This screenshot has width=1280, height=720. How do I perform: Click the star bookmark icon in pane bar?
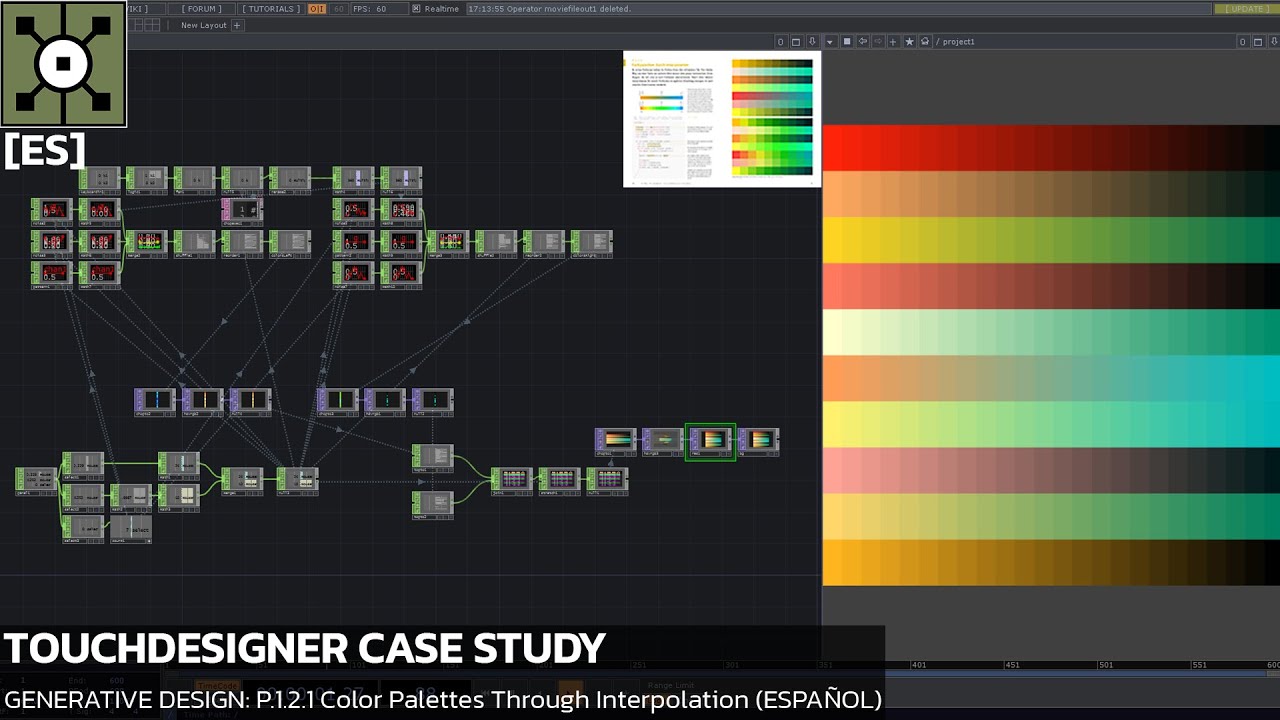[x=909, y=41]
